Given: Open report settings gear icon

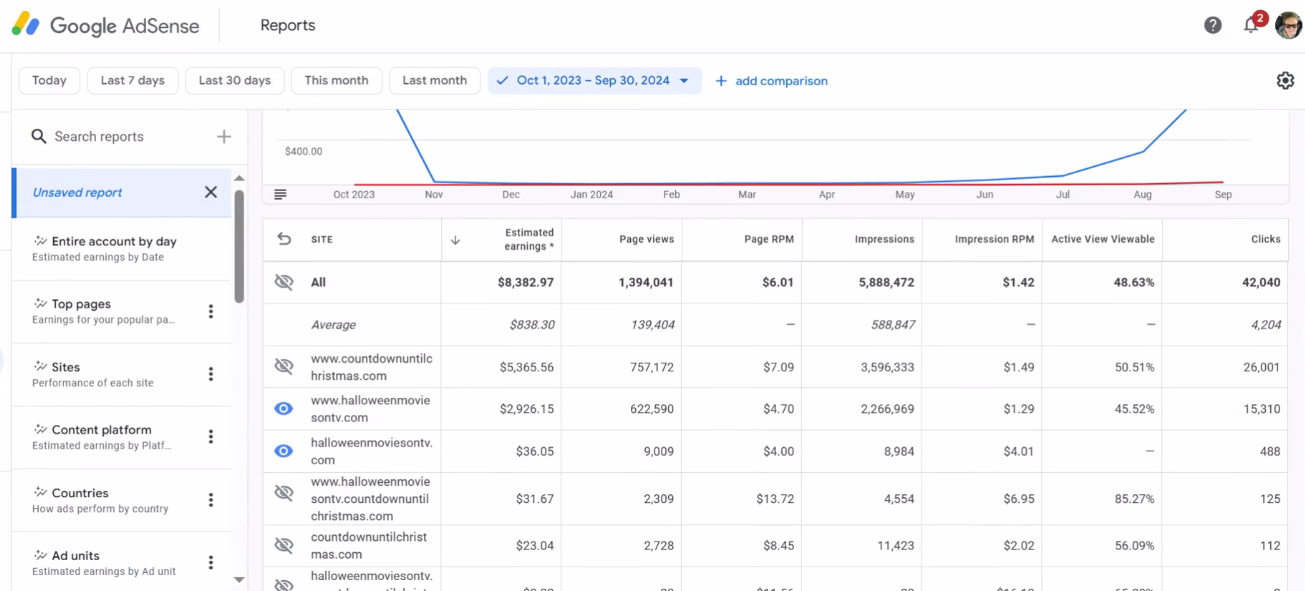Looking at the screenshot, I should pyautogui.click(x=1285, y=81).
